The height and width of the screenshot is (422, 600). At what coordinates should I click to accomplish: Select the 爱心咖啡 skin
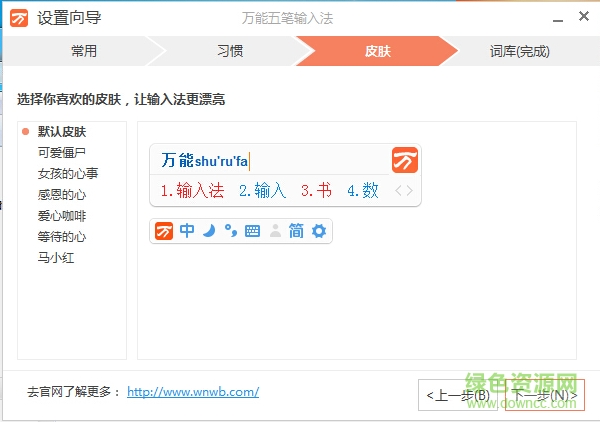pyautogui.click(x=62, y=216)
